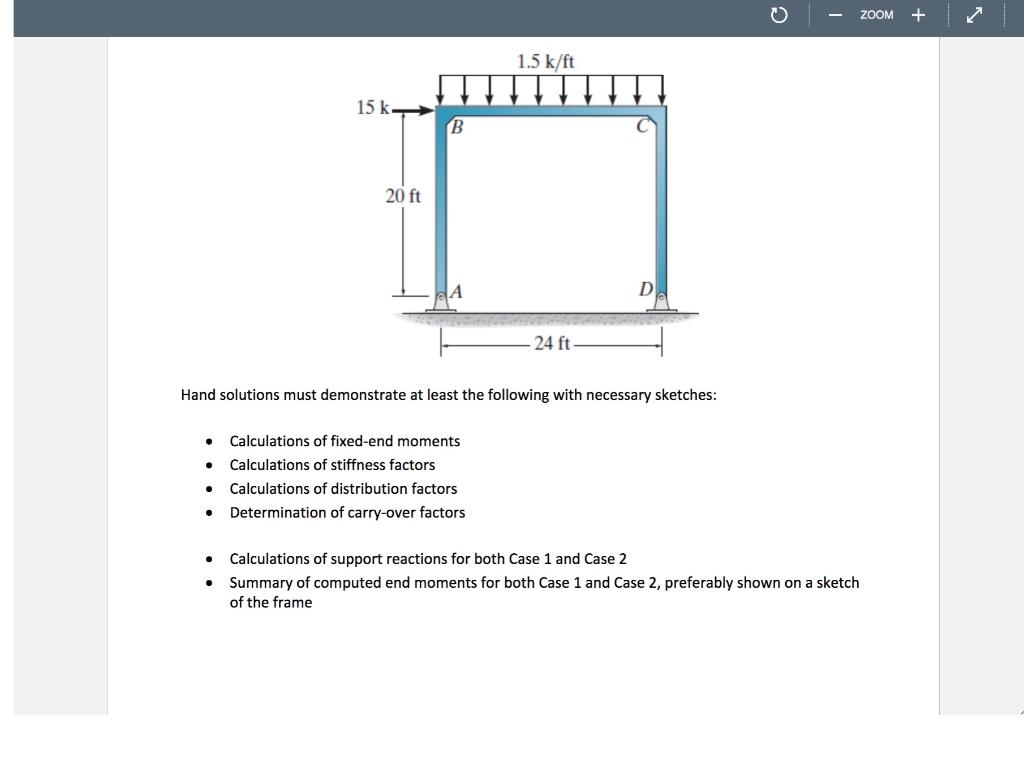The height and width of the screenshot is (758, 1024).
Task: Select joint label B on the frame
Action: point(457,124)
